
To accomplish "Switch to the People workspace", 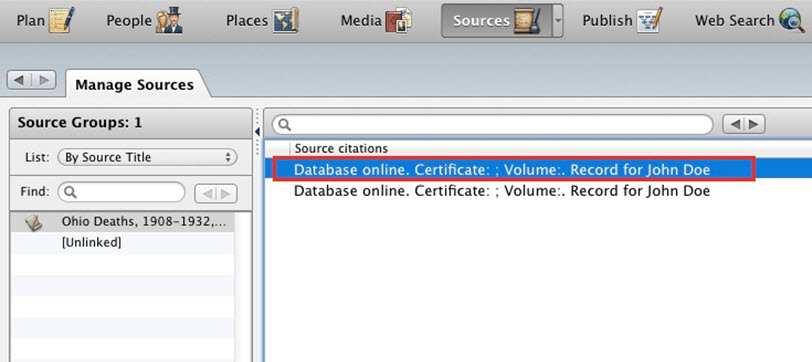I will pyautogui.click(x=144, y=21).
